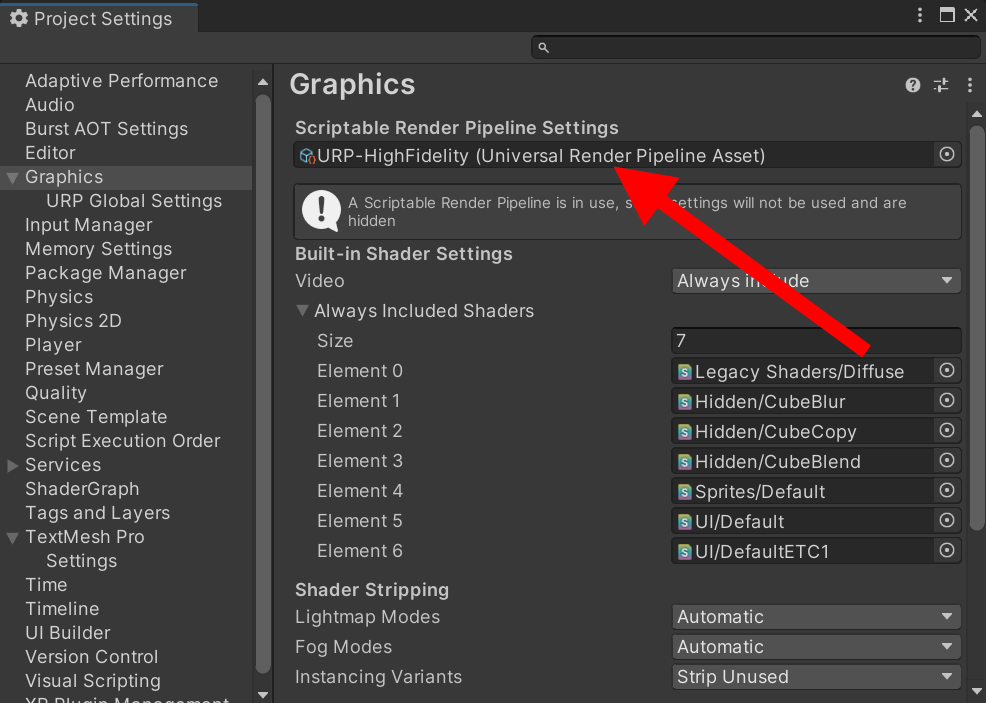Open object picker for Hidden/CubeBlur

point(947,401)
